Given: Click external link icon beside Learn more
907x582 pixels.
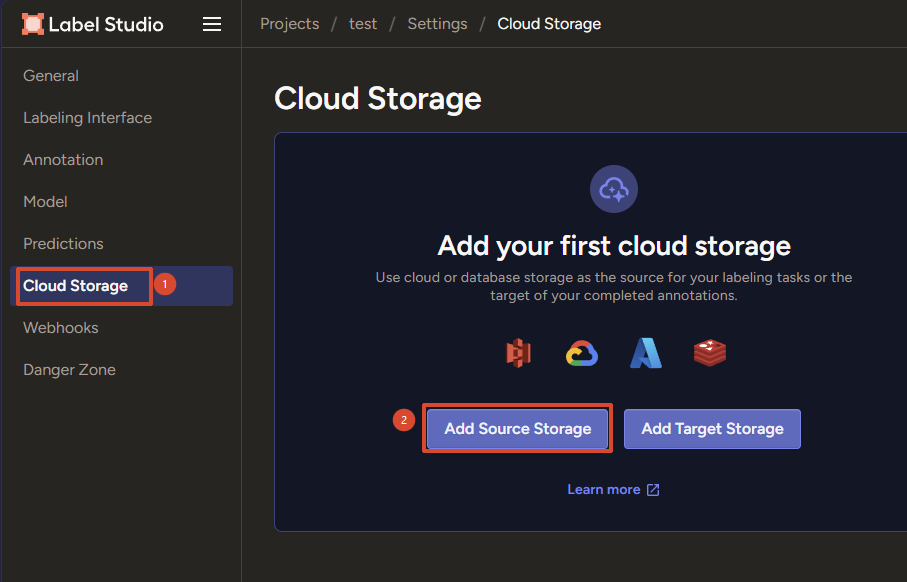Looking at the screenshot, I should point(653,490).
